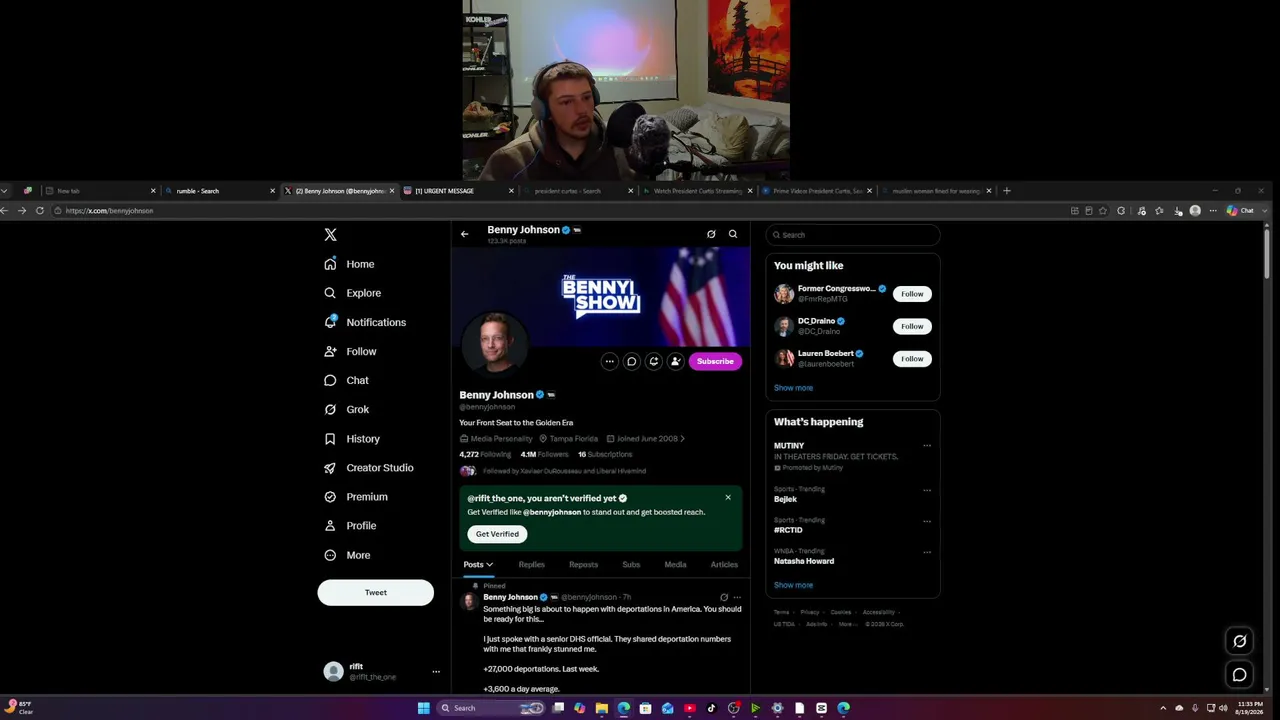The width and height of the screenshot is (1280, 720).
Task: Follow Former Congresswoman @FmrRepMTG
Action: [x=912, y=294]
